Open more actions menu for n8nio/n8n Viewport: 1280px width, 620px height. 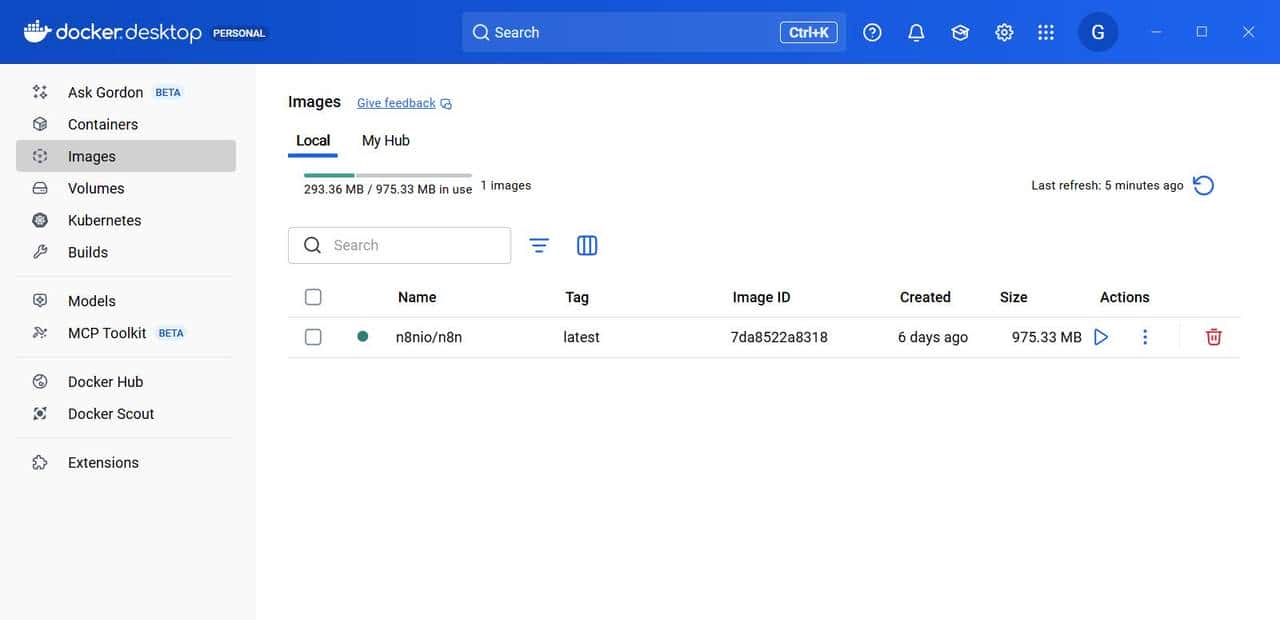click(1145, 337)
